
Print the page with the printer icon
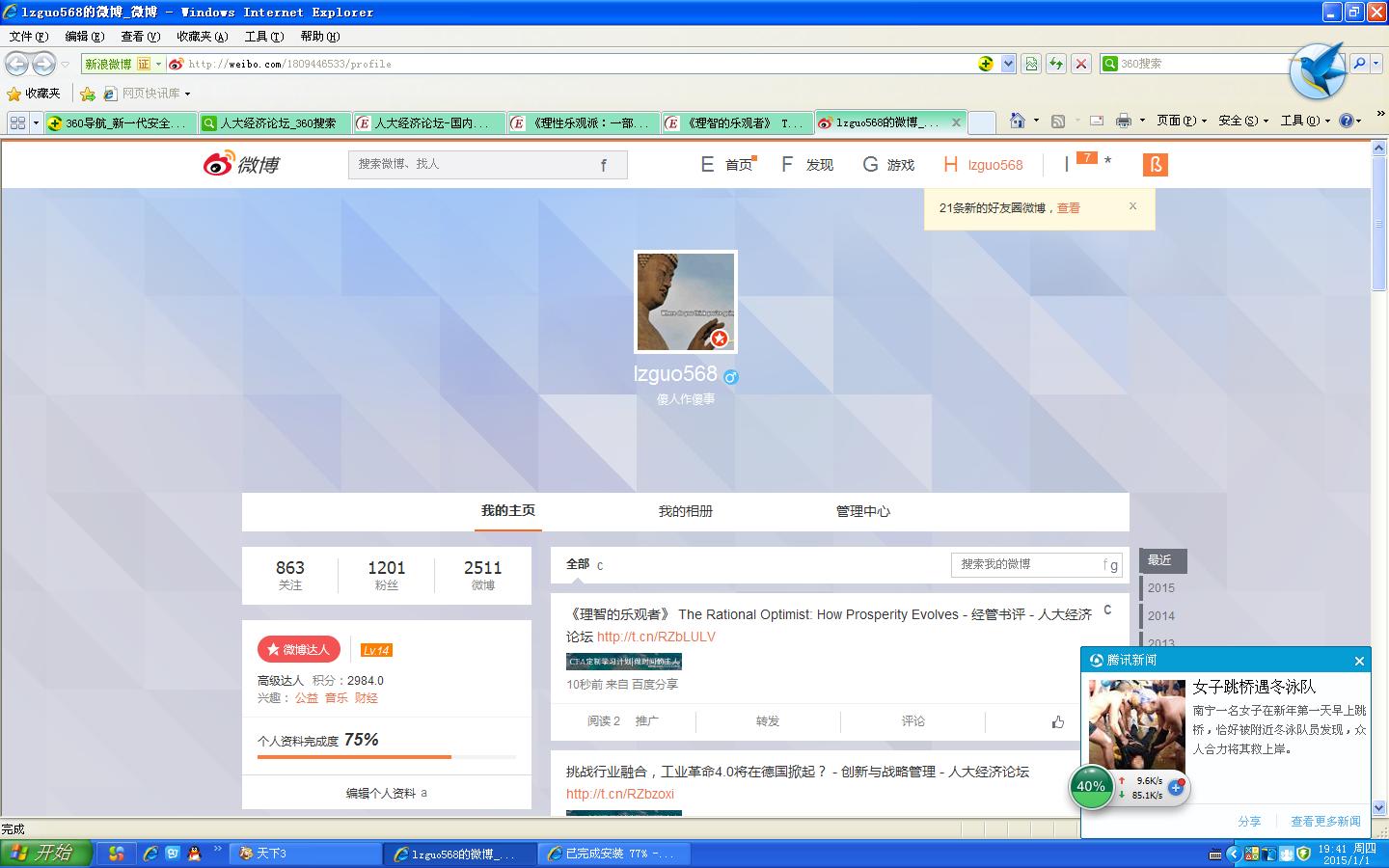tap(1123, 121)
